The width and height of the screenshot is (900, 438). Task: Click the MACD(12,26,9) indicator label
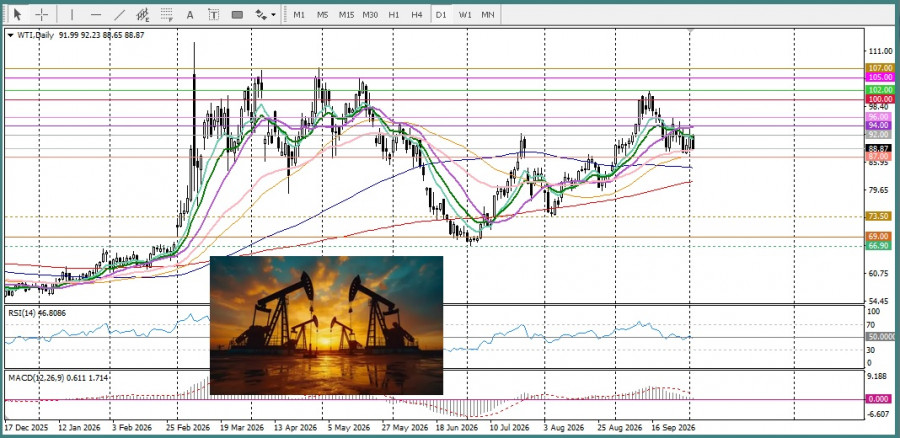pyautogui.click(x=58, y=378)
